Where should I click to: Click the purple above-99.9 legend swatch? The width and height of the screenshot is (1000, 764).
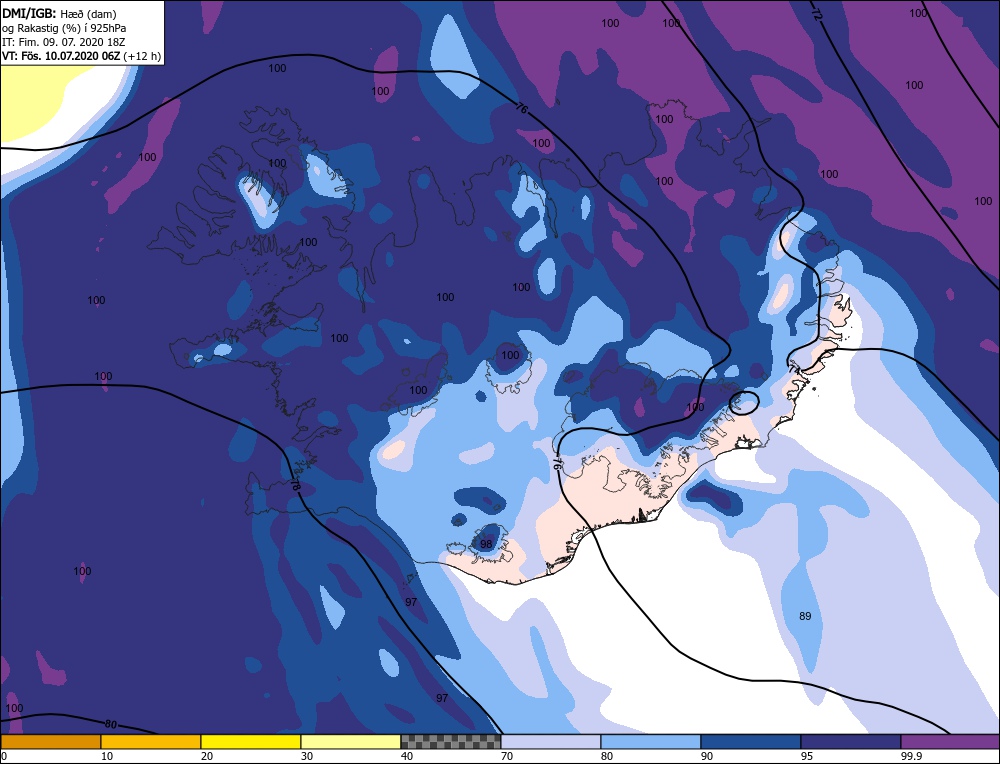click(x=950, y=741)
